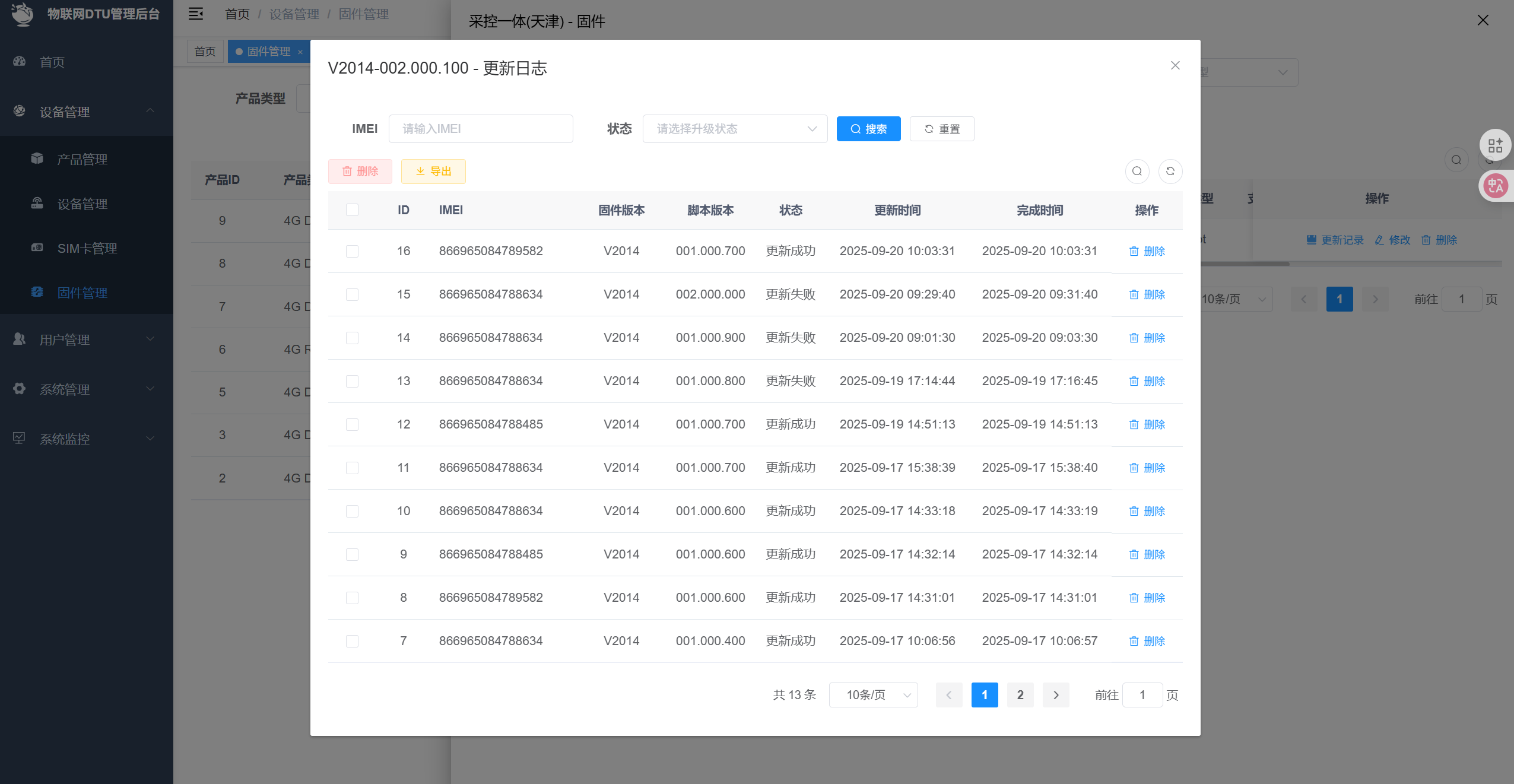Check the box for row ID 16
1514x784 pixels.
coord(352,251)
